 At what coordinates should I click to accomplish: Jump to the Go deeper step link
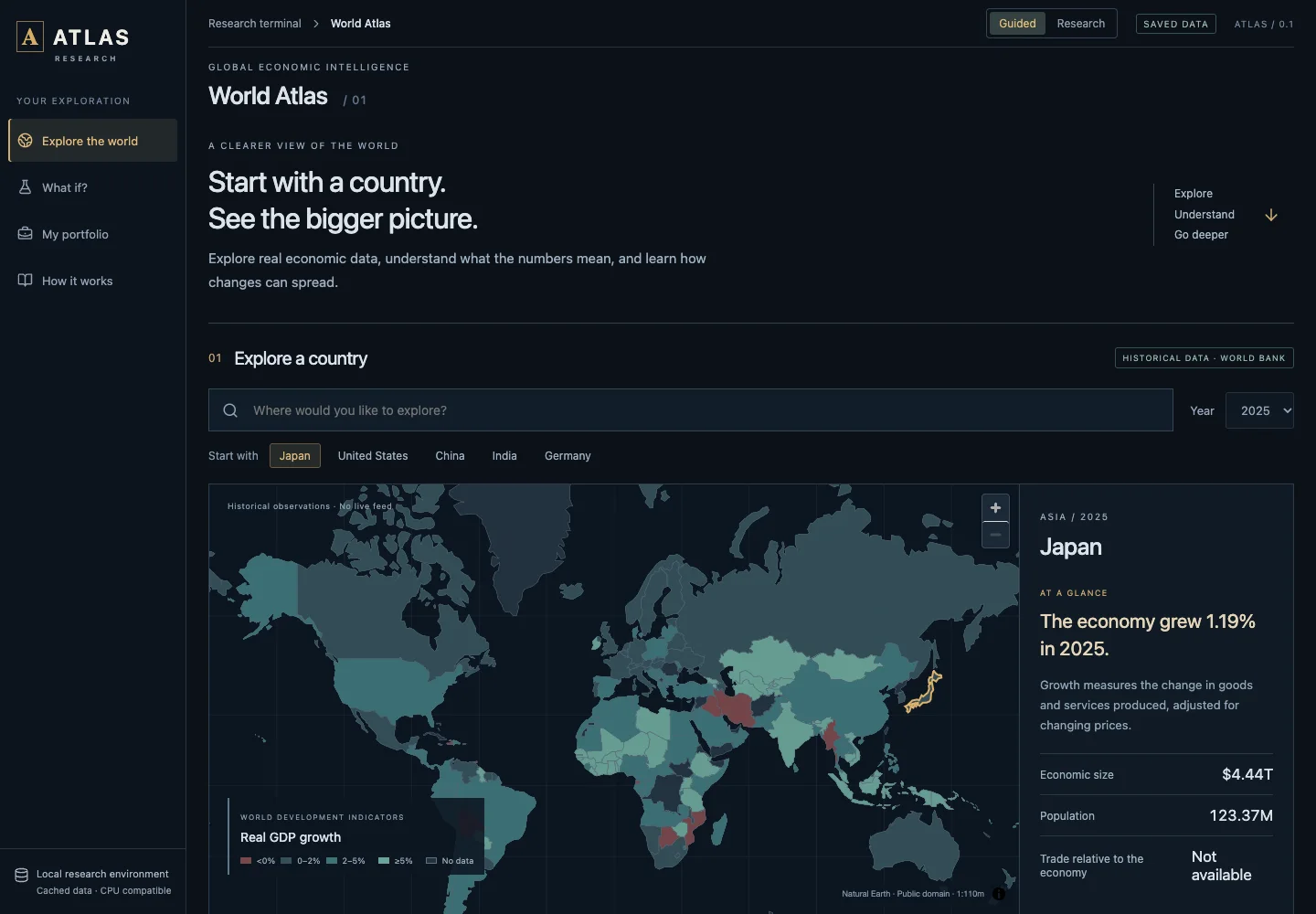click(1201, 235)
